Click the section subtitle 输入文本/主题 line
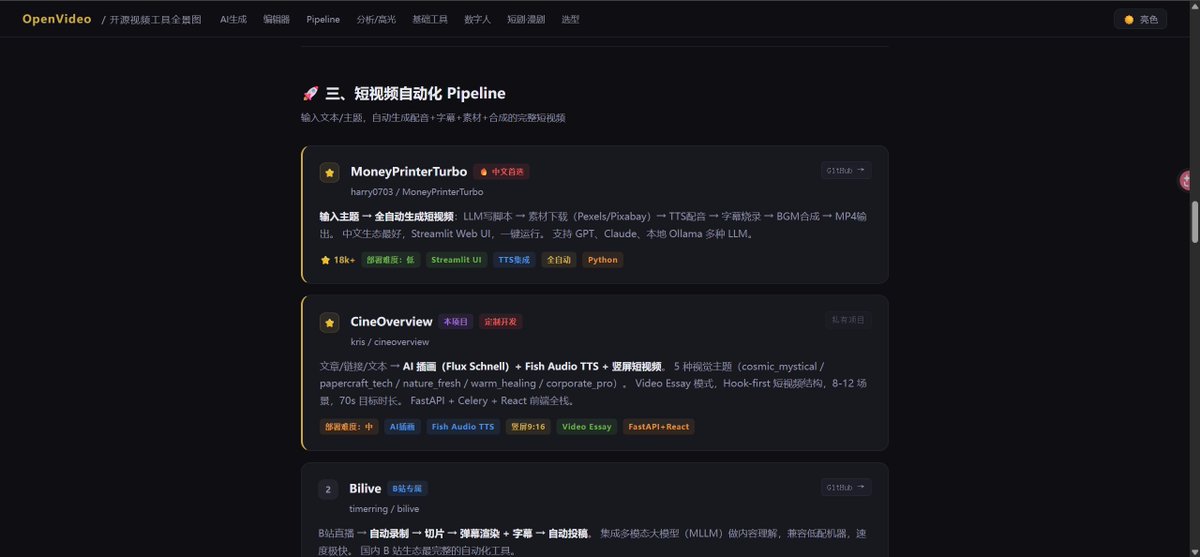 point(433,118)
